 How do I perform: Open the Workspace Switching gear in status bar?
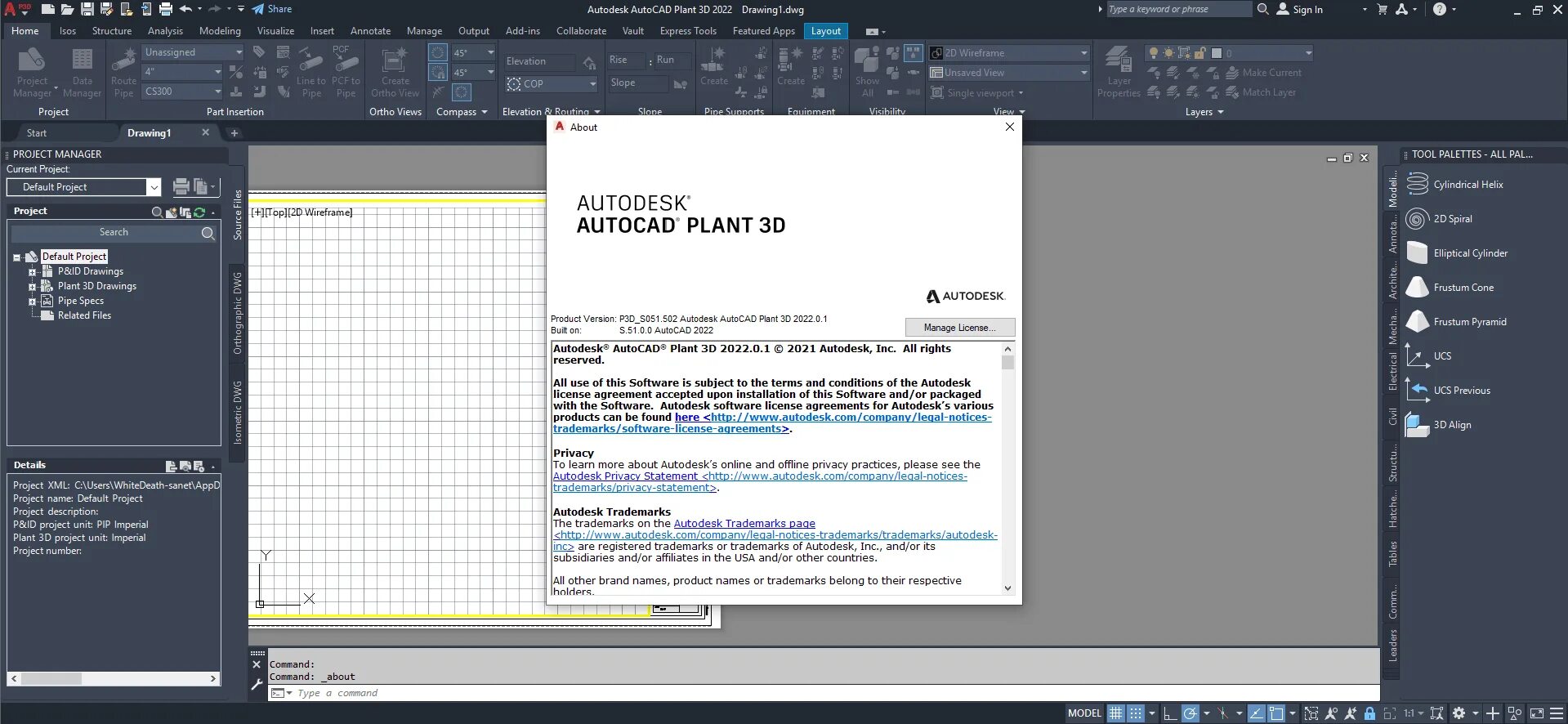[1459, 713]
